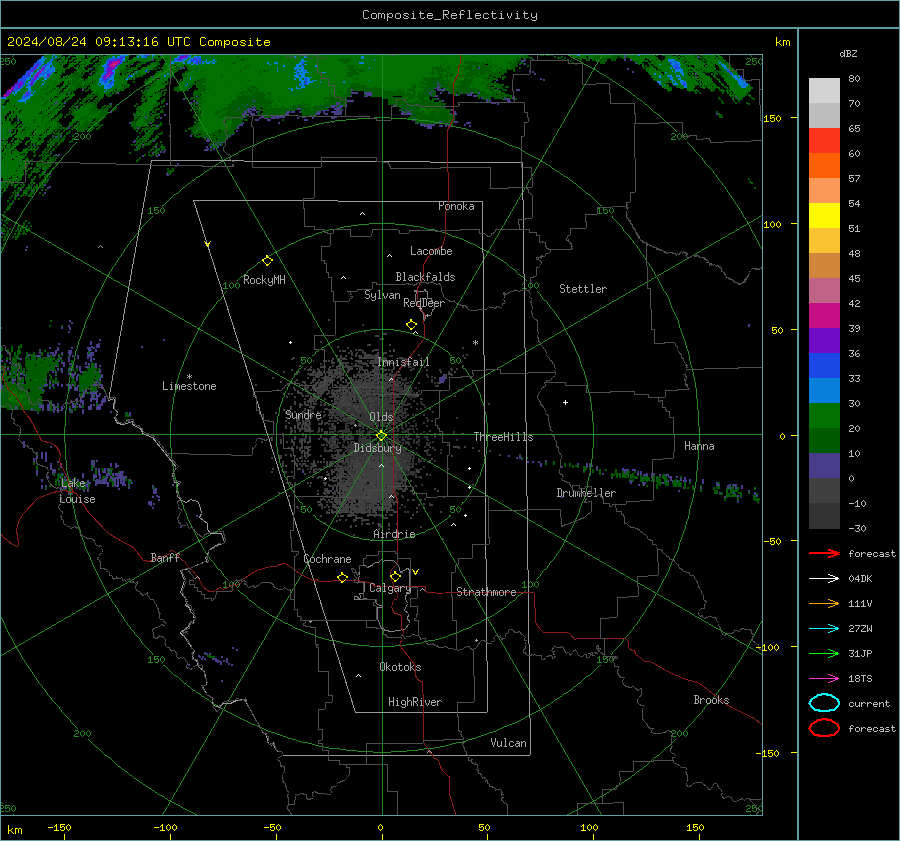The height and width of the screenshot is (841, 900).
Task: Click the Limestone label
Action: pyautogui.click(x=189, y=386)
